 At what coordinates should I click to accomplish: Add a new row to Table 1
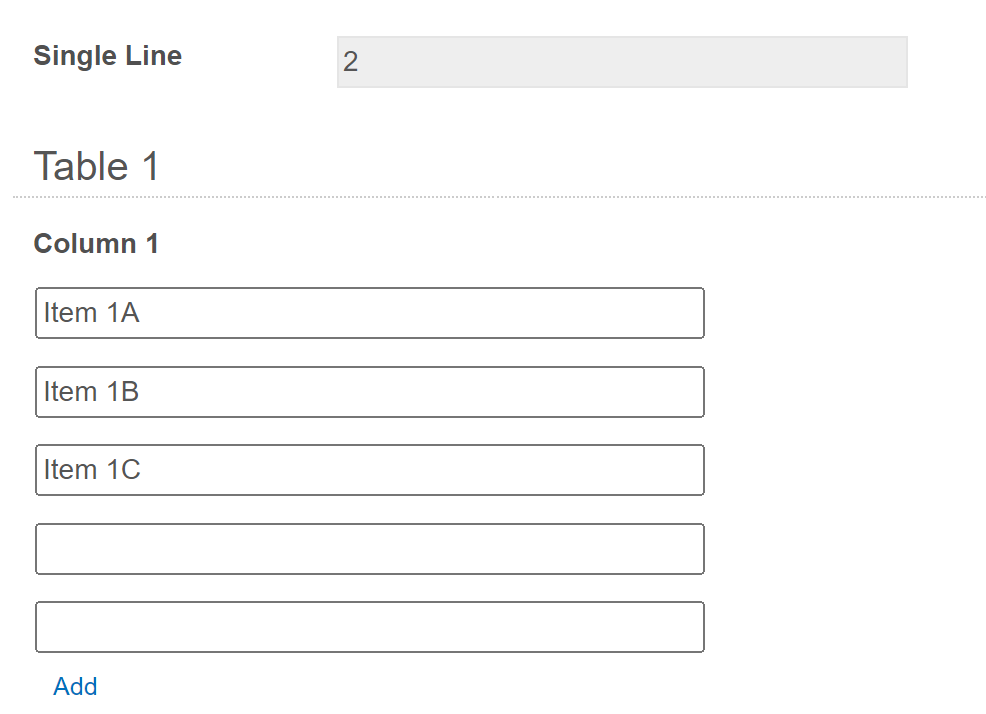click(75, 686)
